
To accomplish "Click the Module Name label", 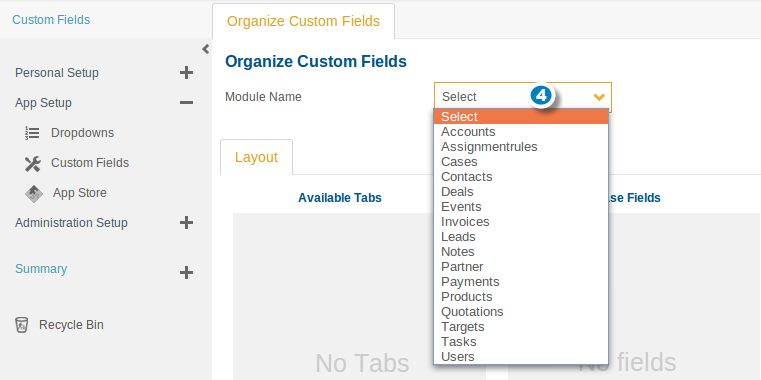I will tap(264, 97).
